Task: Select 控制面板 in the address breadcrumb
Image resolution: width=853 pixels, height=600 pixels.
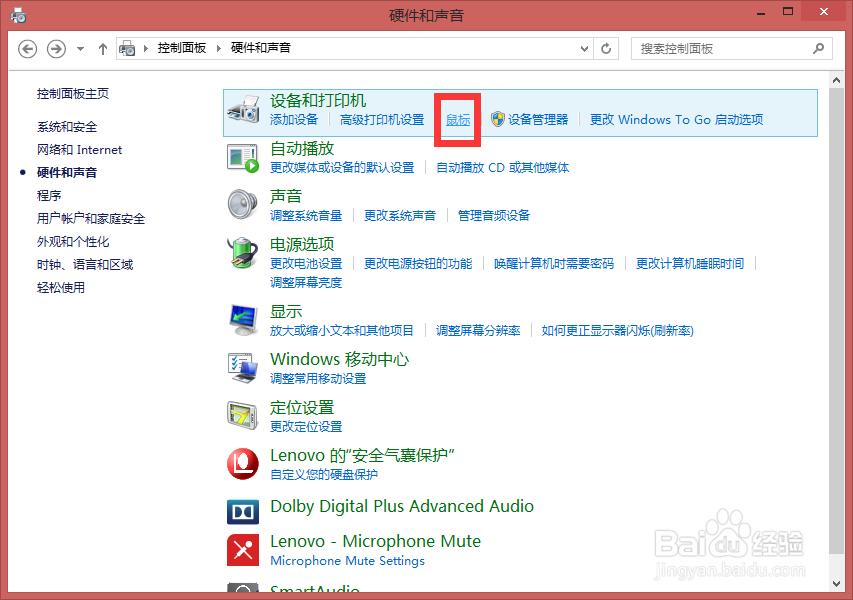Action: 182,48
